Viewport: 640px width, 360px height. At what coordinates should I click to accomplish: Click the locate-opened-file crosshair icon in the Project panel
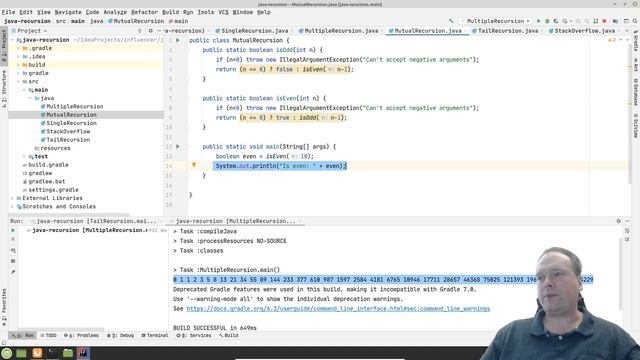click(x=140, y=31)
